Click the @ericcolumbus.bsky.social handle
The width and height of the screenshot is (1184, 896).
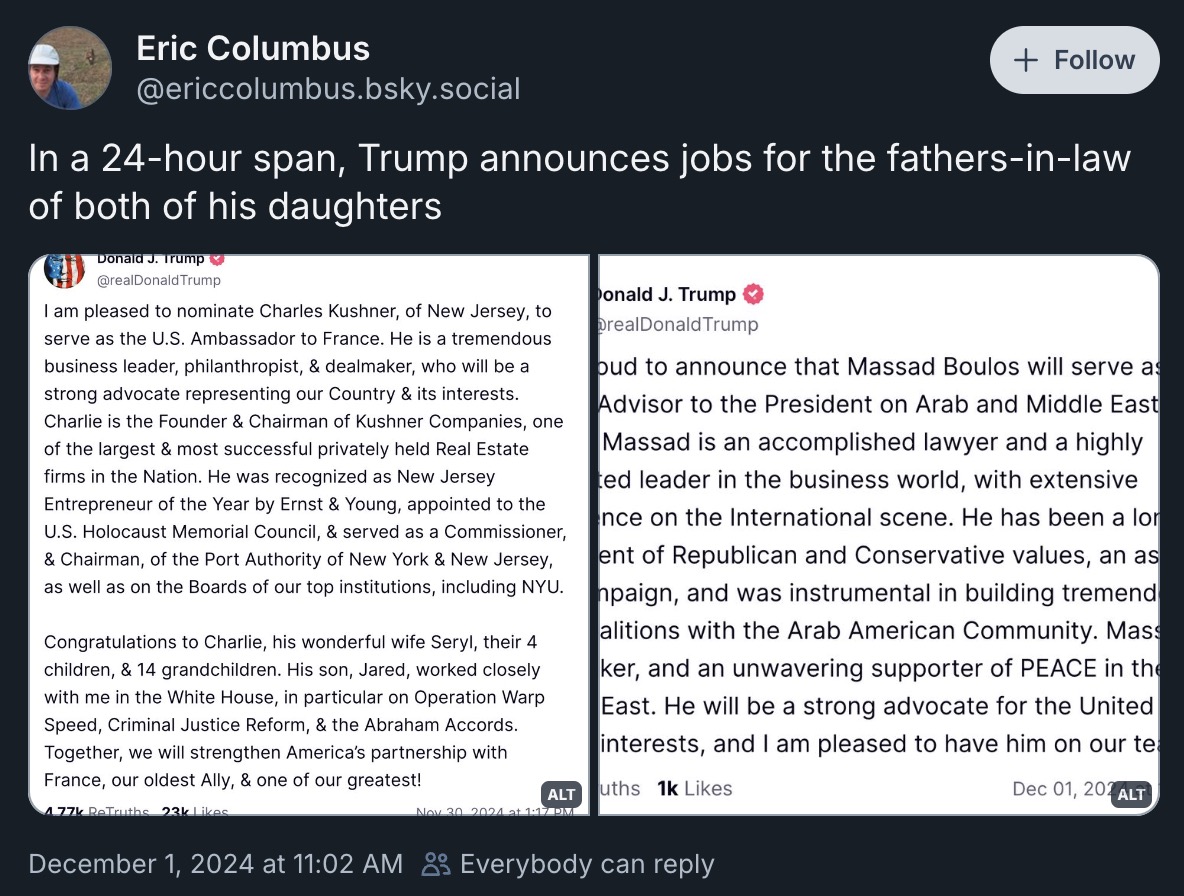tap(328, 89)
